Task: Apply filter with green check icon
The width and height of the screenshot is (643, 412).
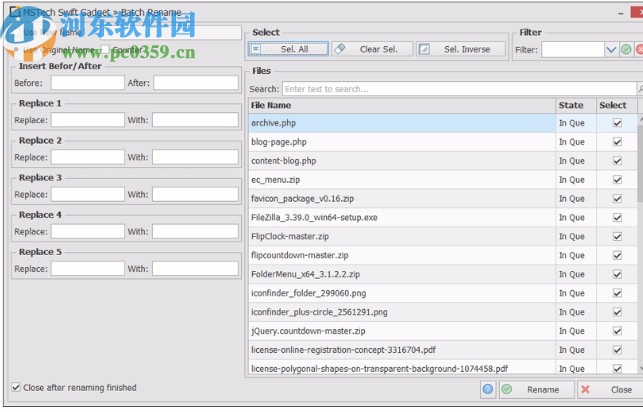Action: pos(626,50)
